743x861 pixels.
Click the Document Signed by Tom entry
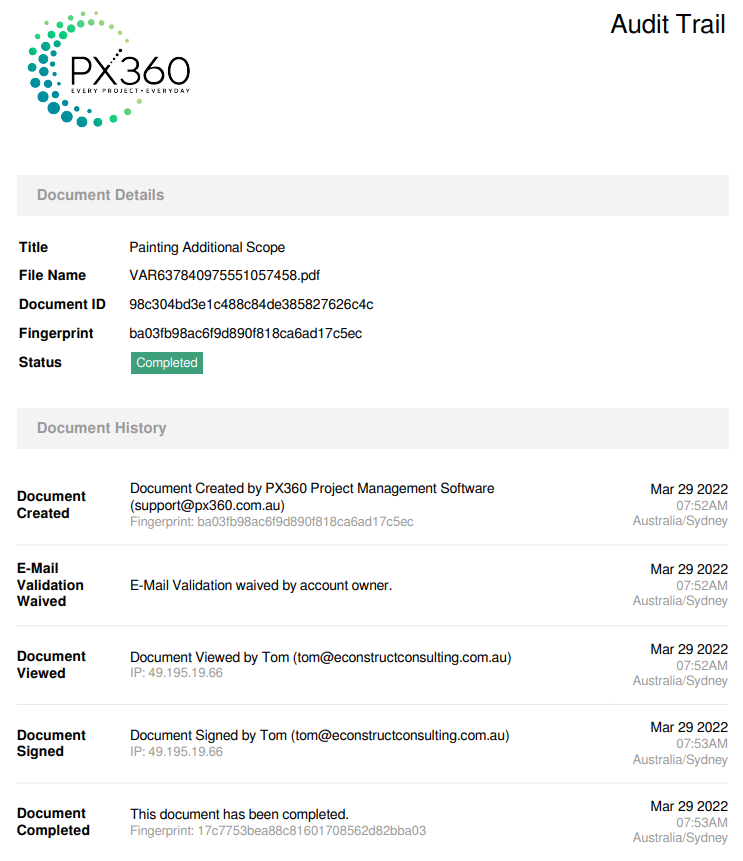pyautogui.click(x=319, y=736)
